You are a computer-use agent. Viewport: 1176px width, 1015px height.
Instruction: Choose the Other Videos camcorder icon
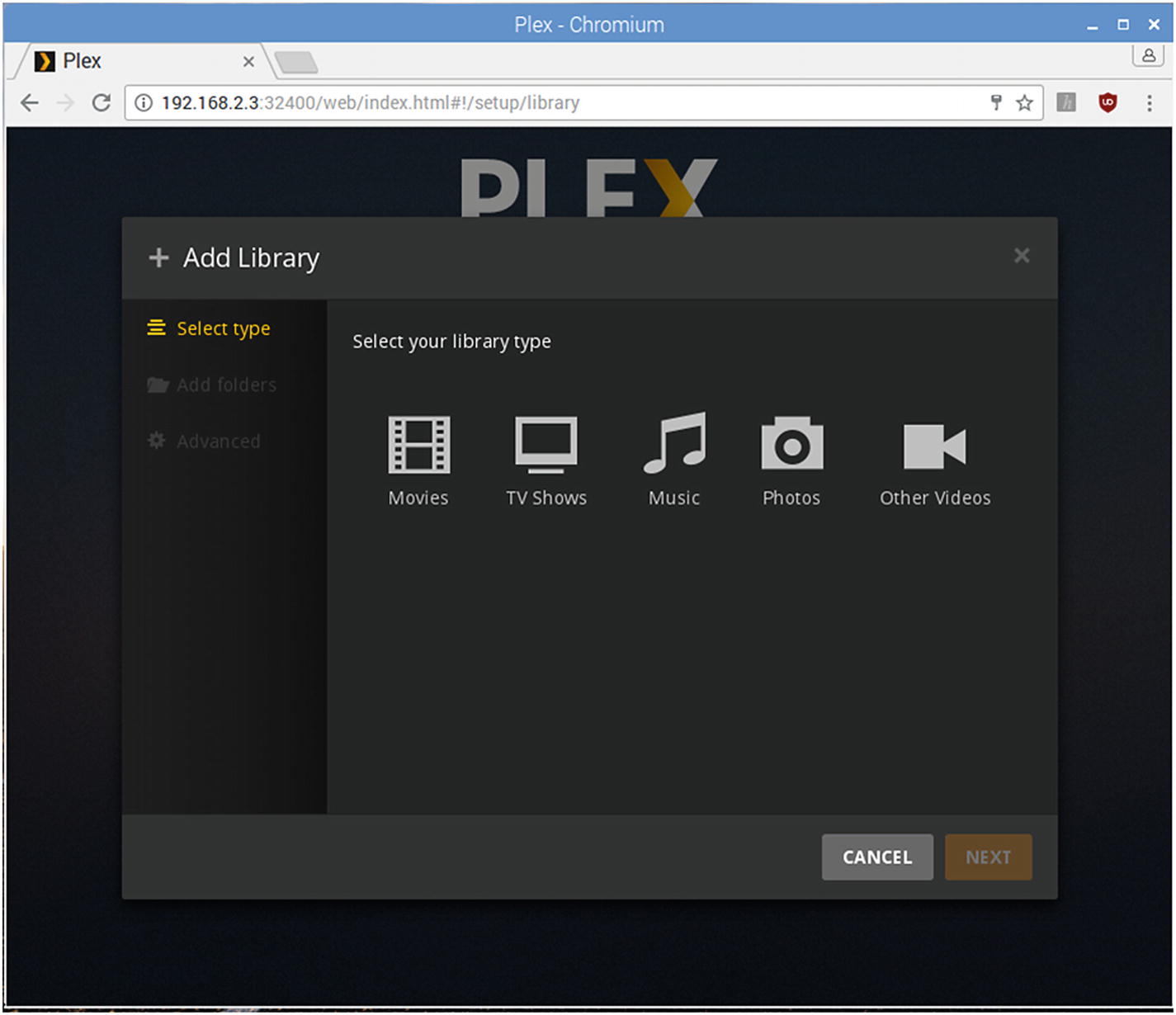(934, 446)
